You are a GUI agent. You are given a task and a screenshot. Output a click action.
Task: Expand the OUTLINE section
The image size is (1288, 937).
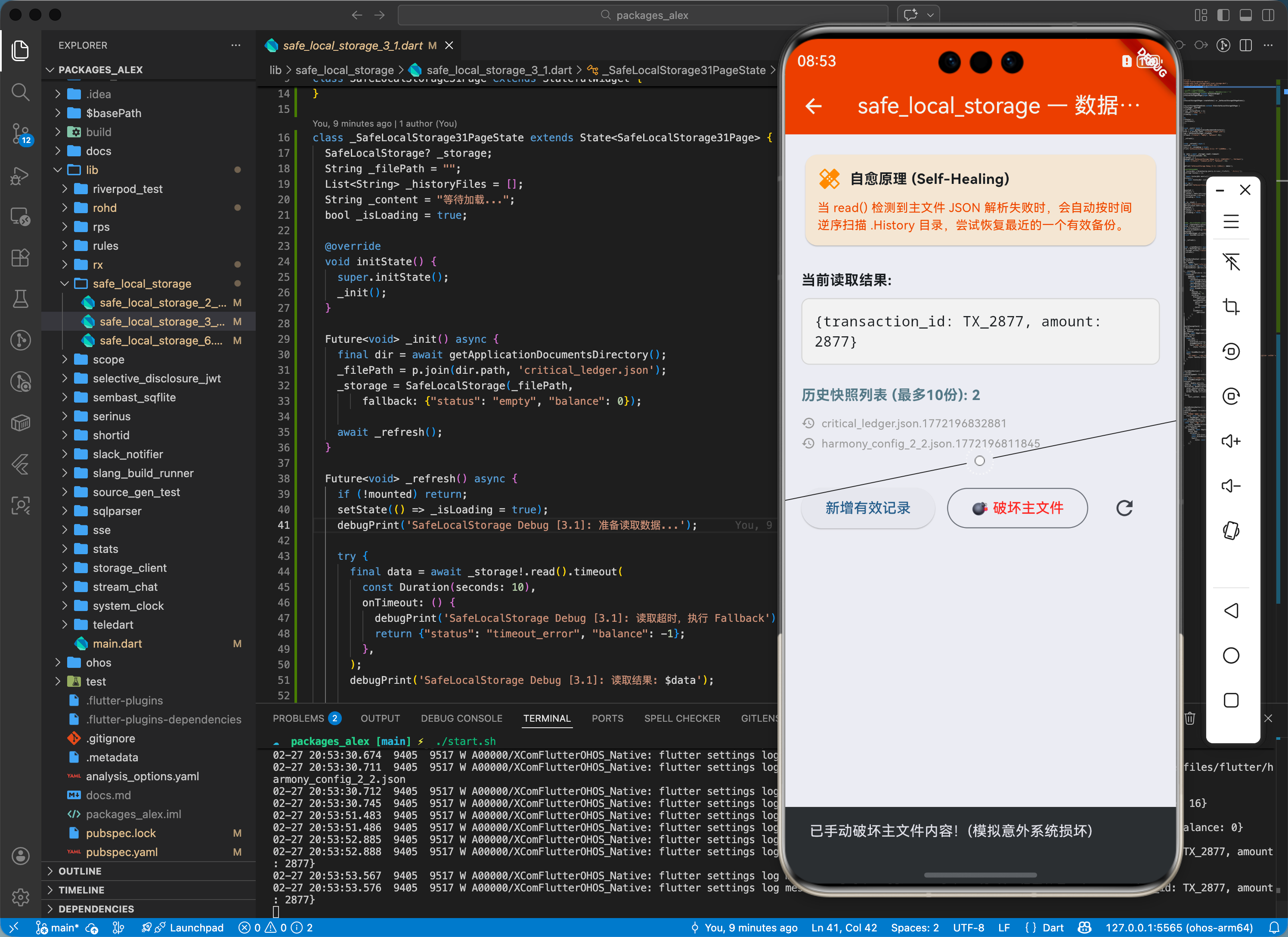click(80, 871)
